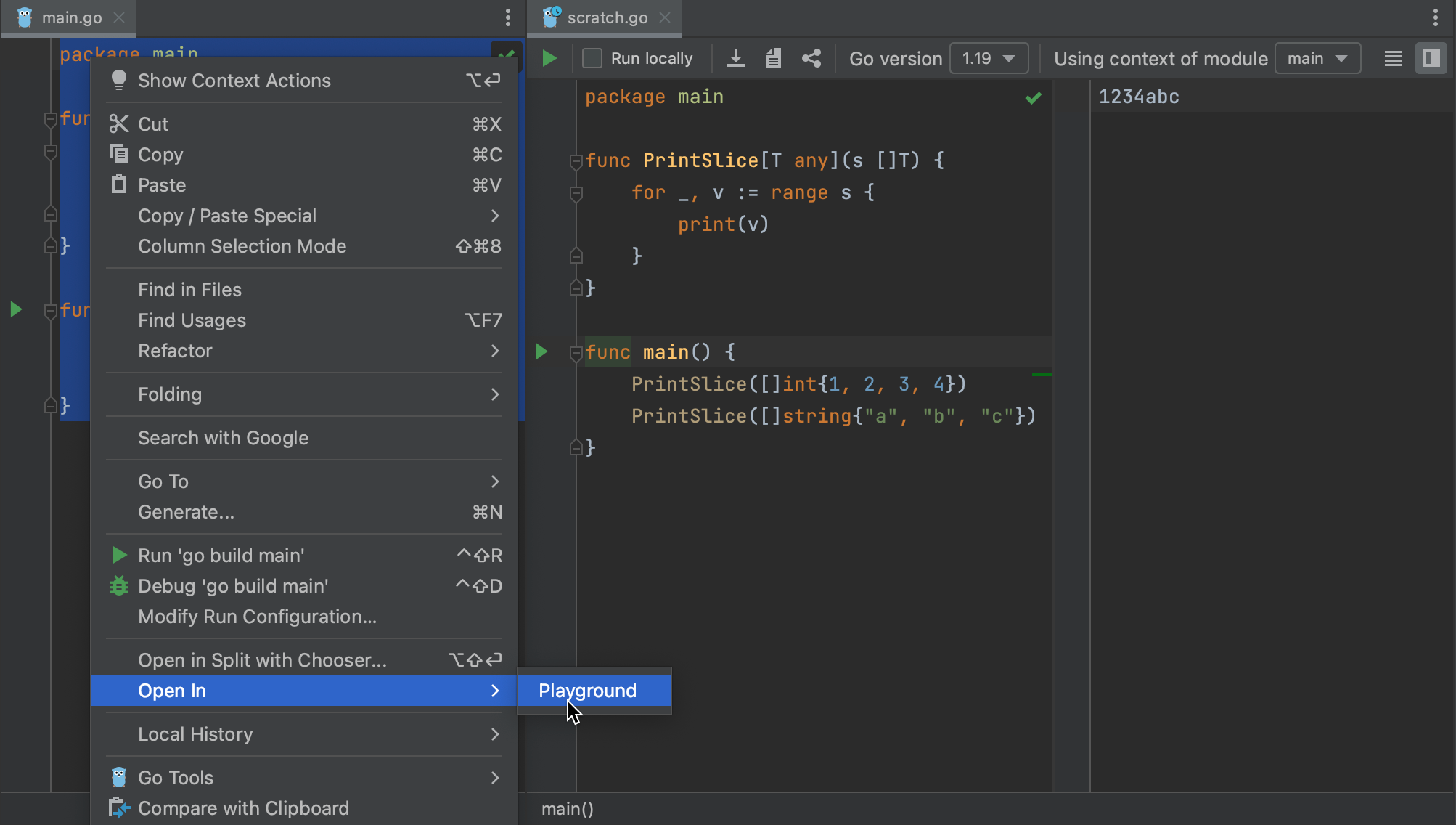This screenshot has height=825, width=1456.
Task: Toggle the split output panel icon
Action: (1431, 58)
